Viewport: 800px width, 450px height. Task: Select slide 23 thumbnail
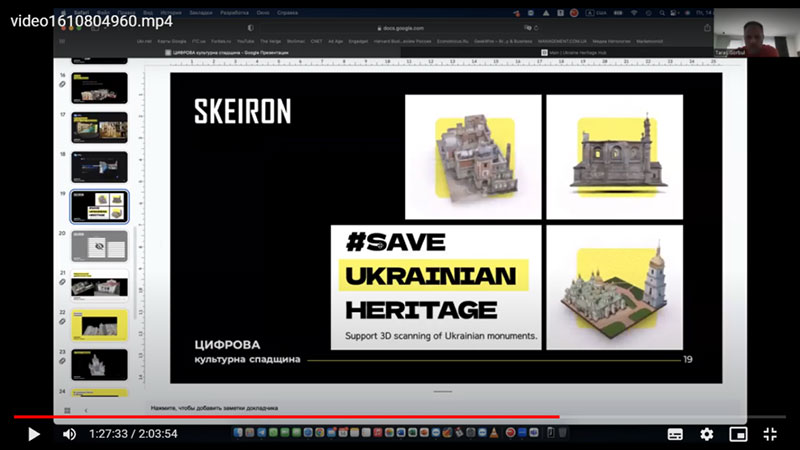pos(99,364)
